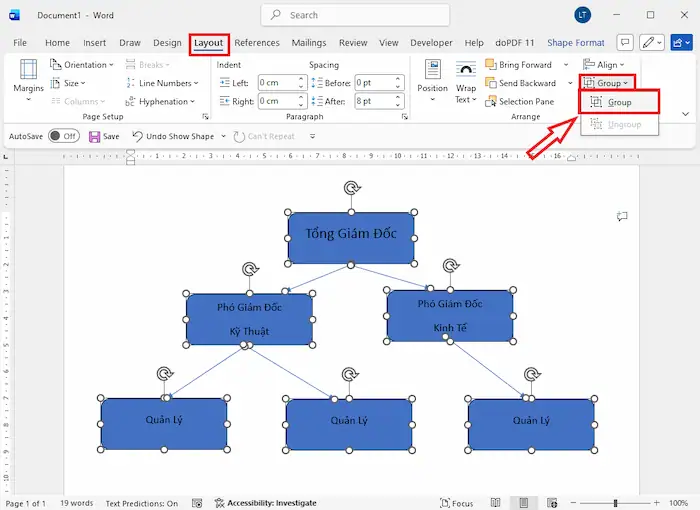Open the Selection Pane
The height and width of the screenshot is (510, 700).
click(523, 101)
